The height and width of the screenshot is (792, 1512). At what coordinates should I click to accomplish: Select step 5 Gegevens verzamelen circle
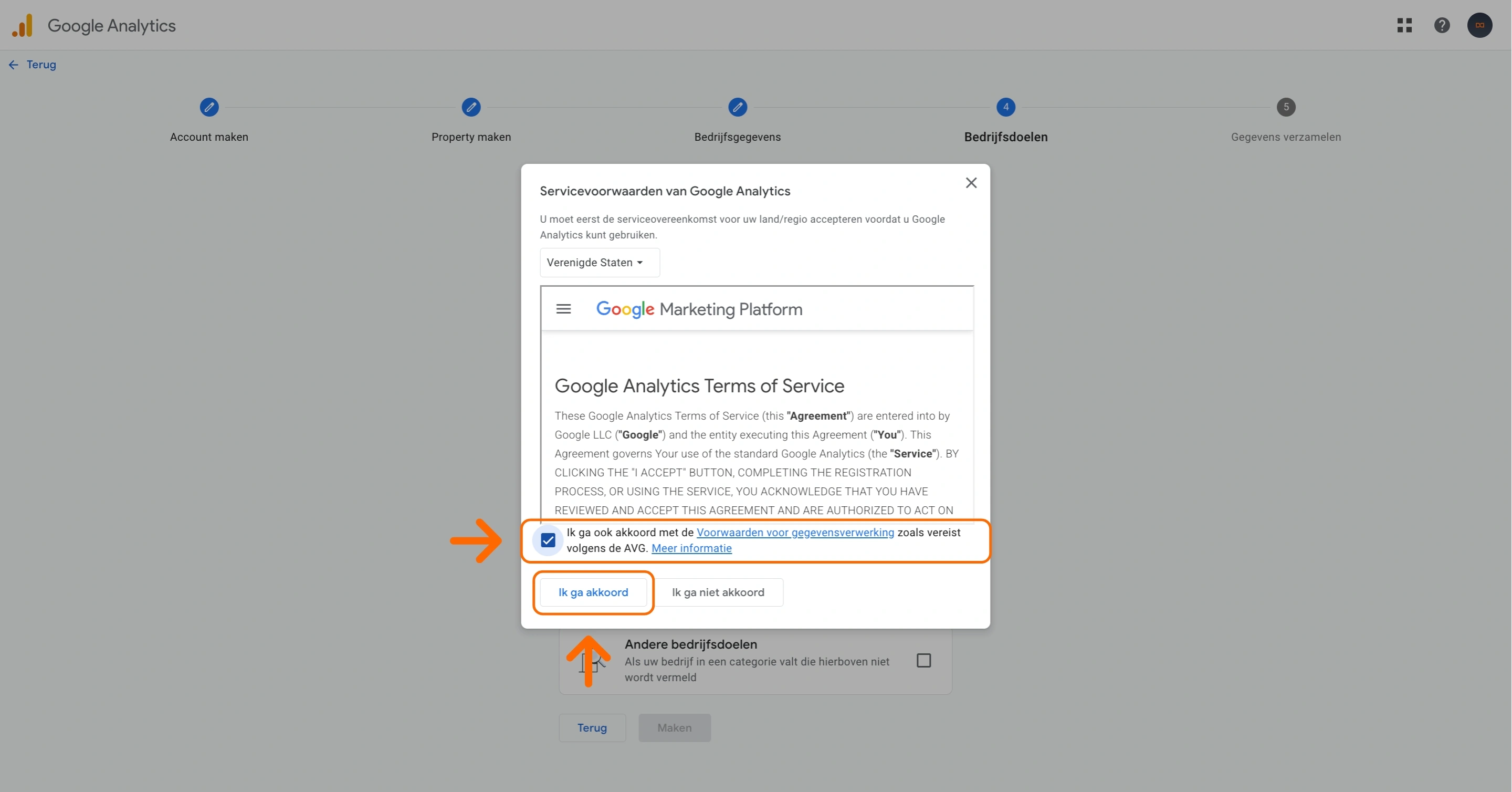click(1285, 107)
